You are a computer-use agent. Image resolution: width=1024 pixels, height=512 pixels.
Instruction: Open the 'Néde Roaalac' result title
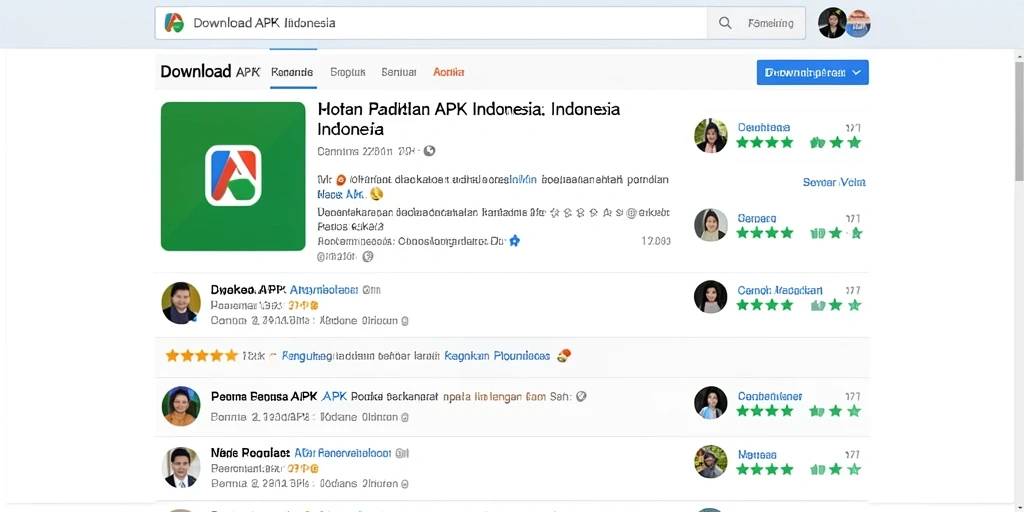pos(250,452)
